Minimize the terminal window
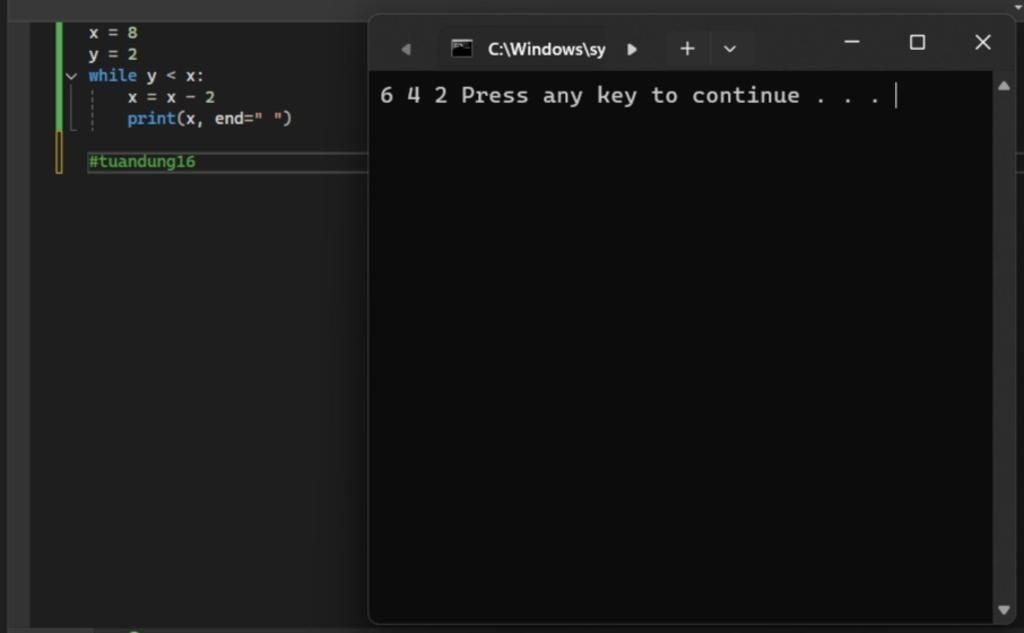 852,42
